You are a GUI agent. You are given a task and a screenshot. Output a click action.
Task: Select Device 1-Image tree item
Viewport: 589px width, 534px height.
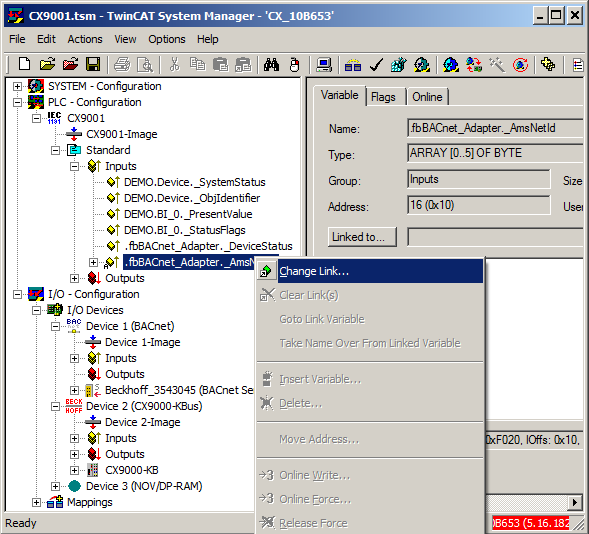pyautogui.click(x=143, y=342)
